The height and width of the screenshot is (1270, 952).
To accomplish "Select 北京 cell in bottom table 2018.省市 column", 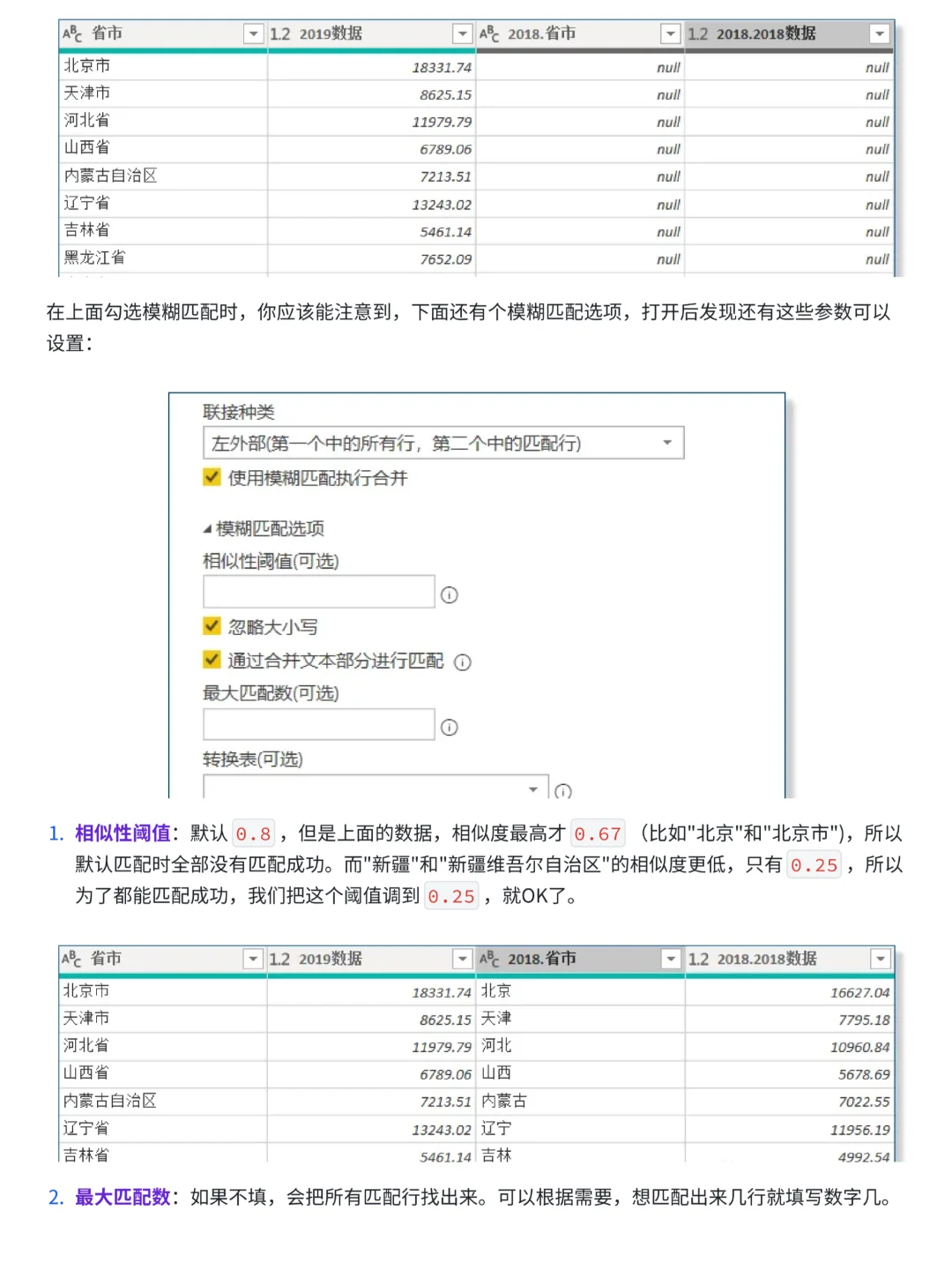I will (x=580, y=991).
